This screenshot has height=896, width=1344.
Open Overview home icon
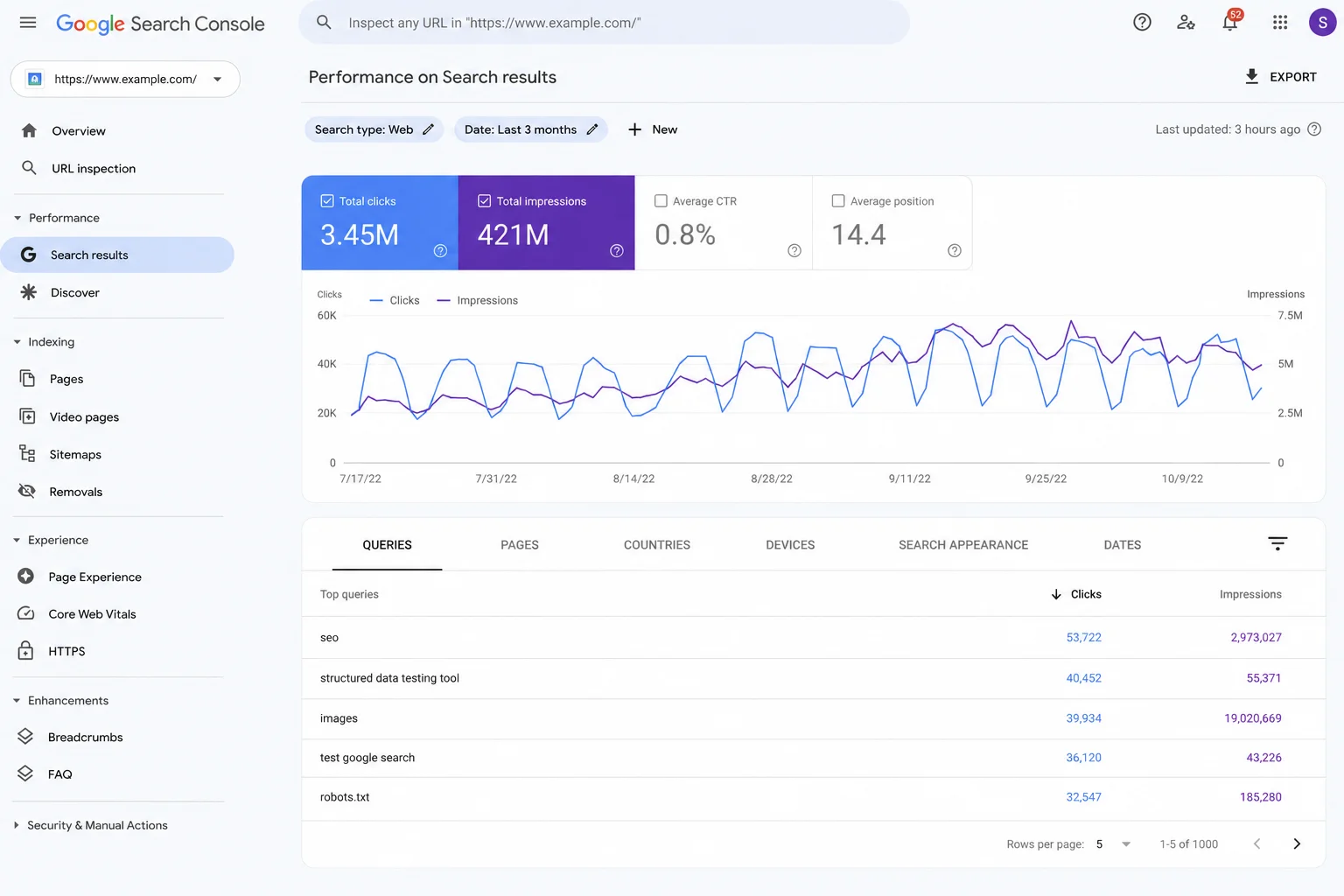click(x=29, y=130)
